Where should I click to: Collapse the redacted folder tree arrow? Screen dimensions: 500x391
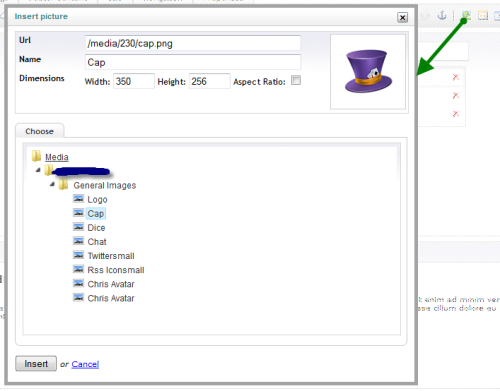[x=38, y=170]
